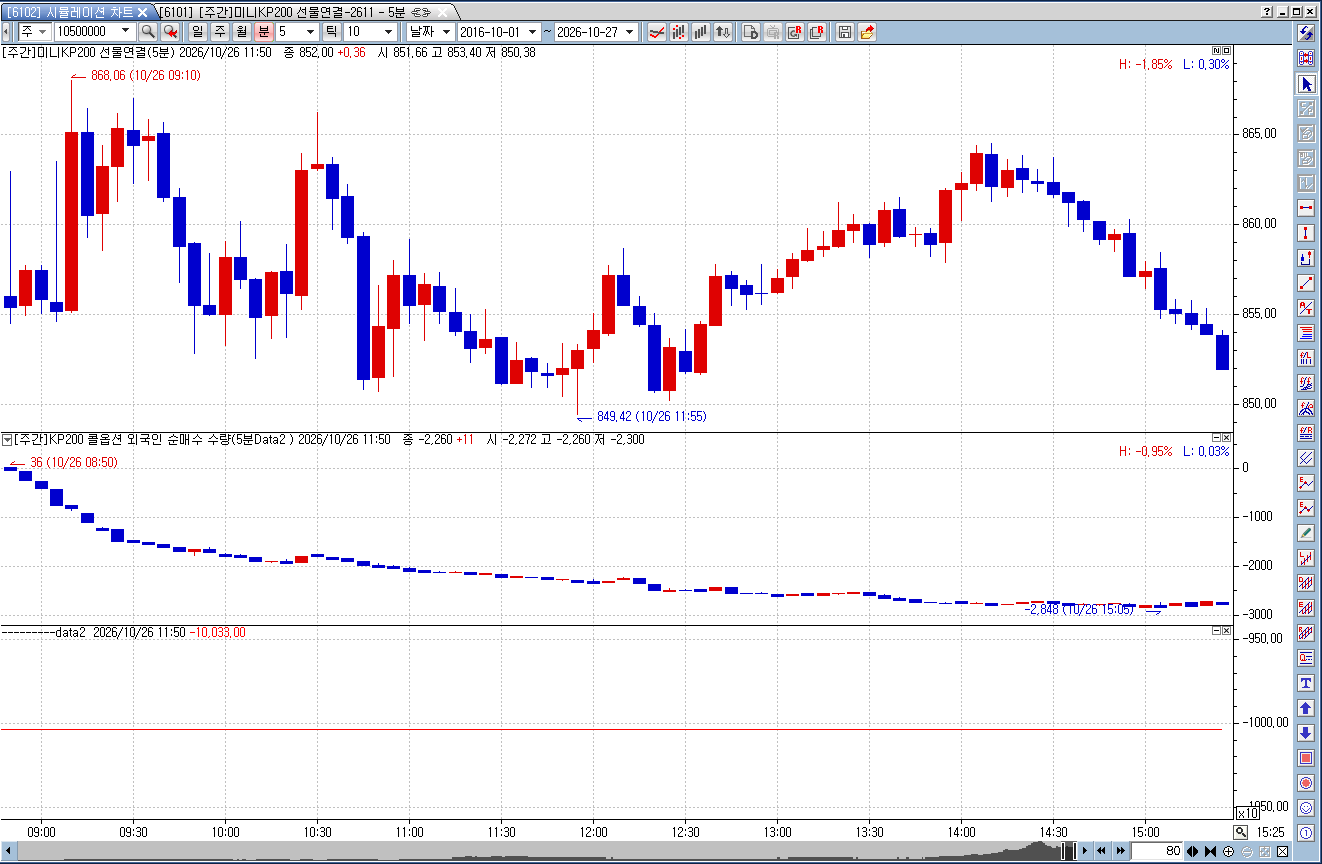Click the bar count field showing 80
The image size is (1322, 864).
[1157, 851]
